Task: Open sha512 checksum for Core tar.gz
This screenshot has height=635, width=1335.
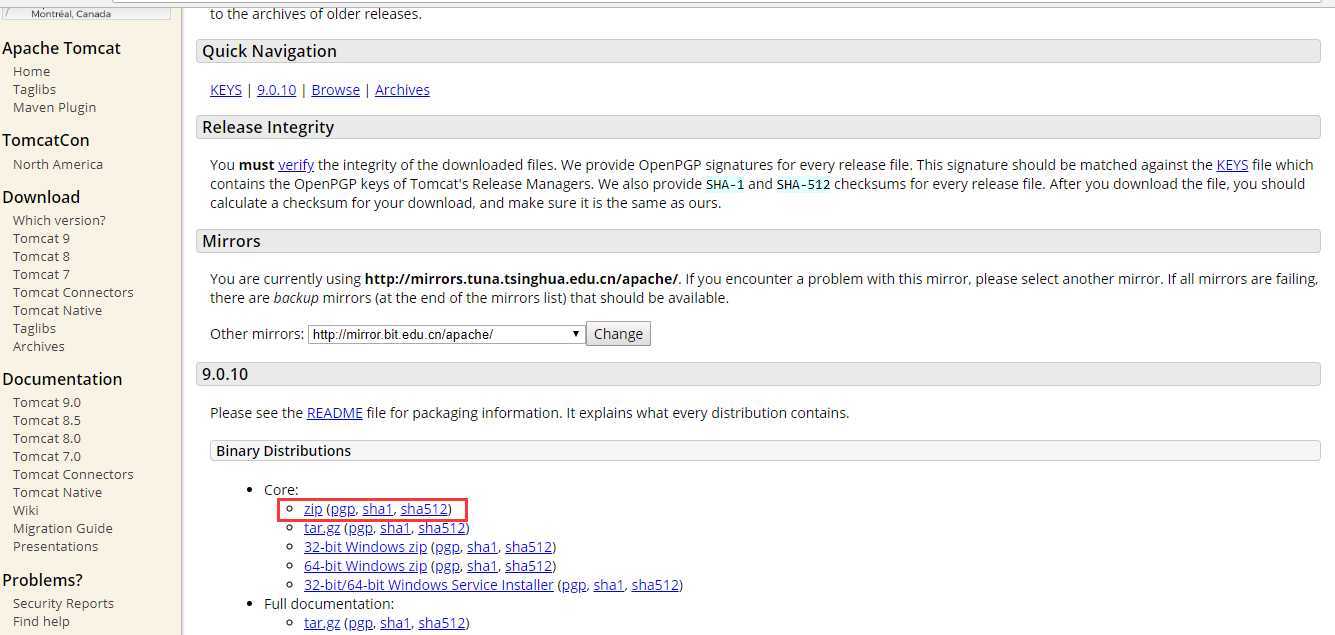Action: click(x=442, y=528)
